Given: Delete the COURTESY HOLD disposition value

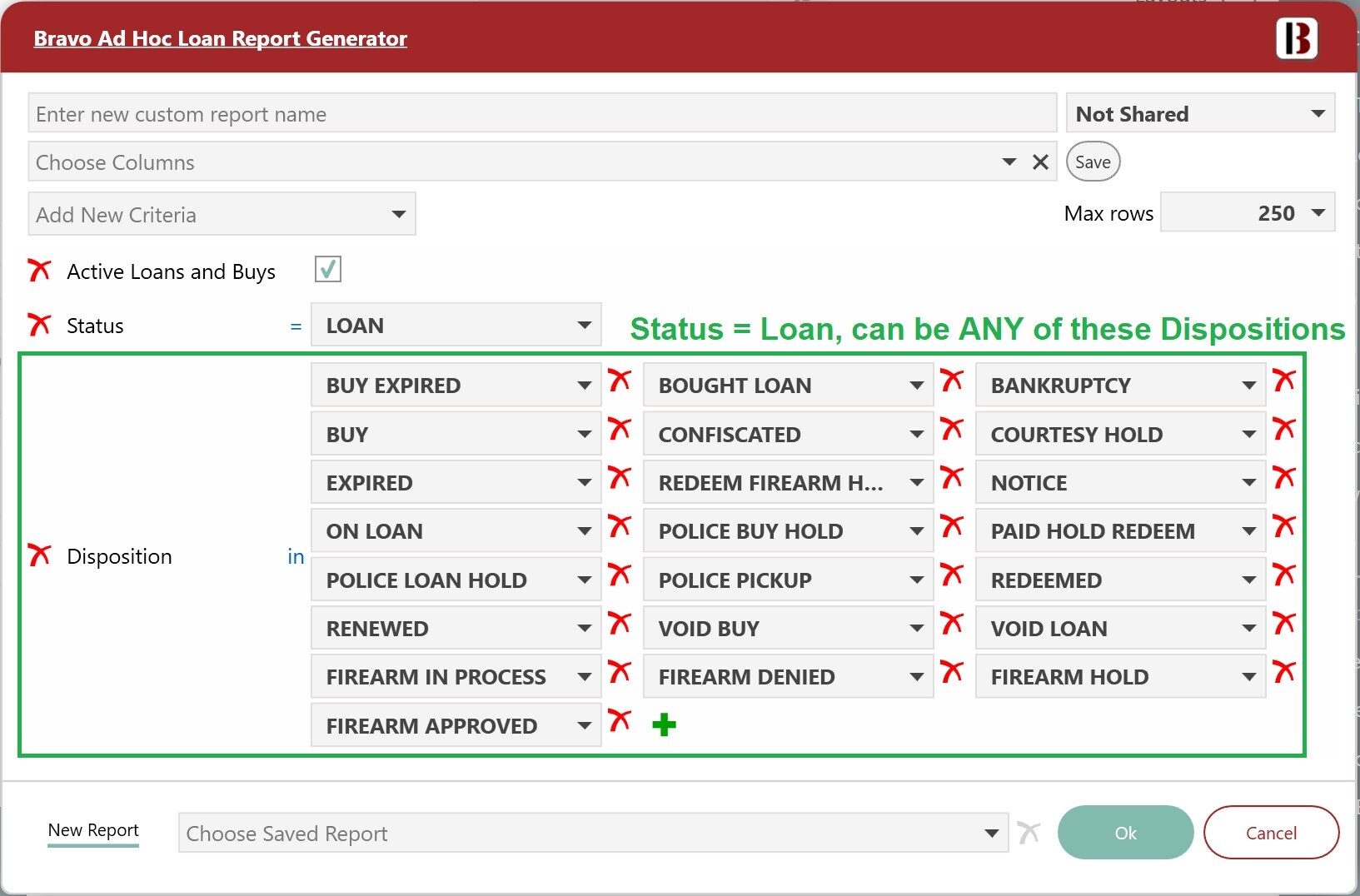Looking at the screenshot, I should click(1284, 430).
